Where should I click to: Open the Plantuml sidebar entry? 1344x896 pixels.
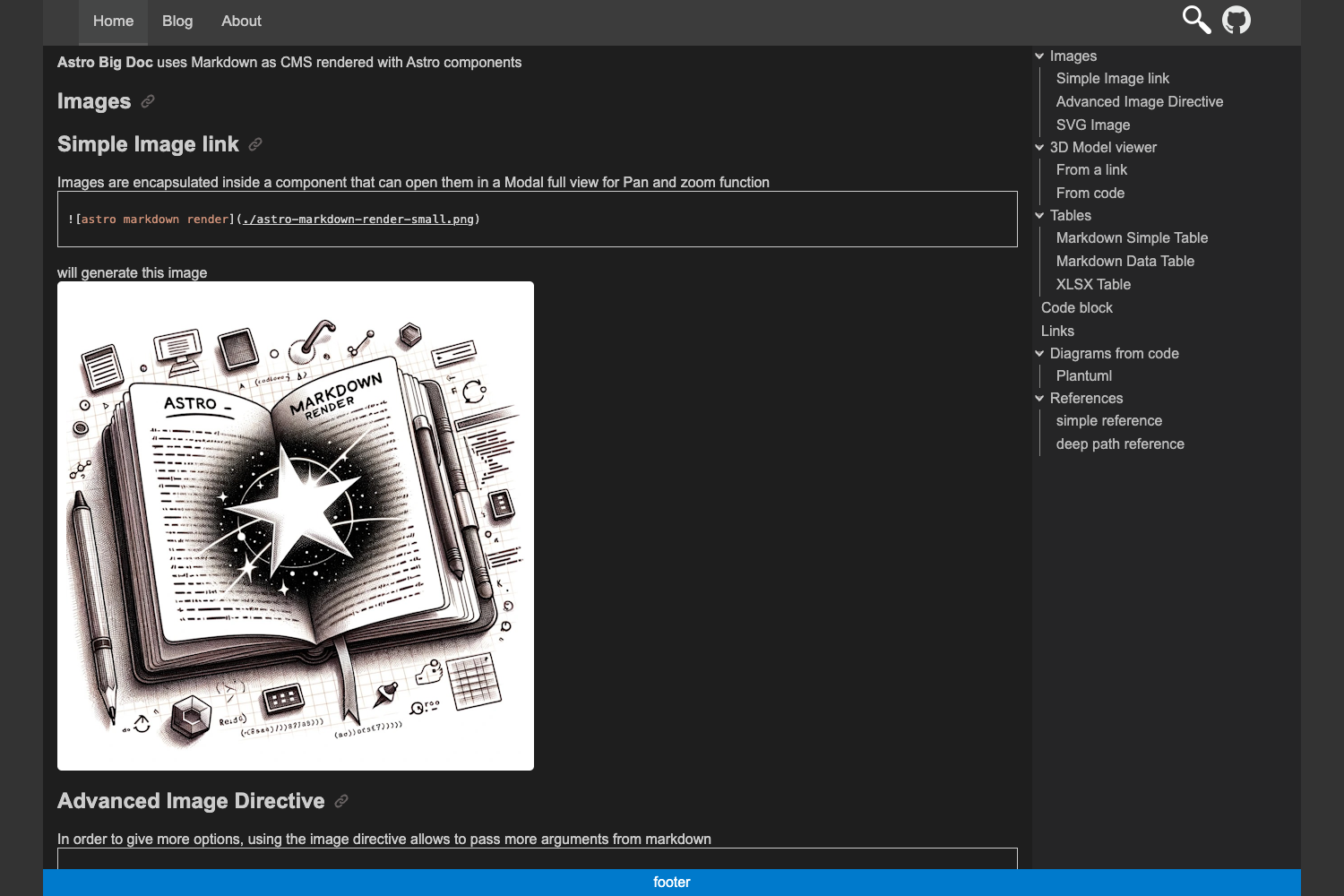coord(1082,375)
